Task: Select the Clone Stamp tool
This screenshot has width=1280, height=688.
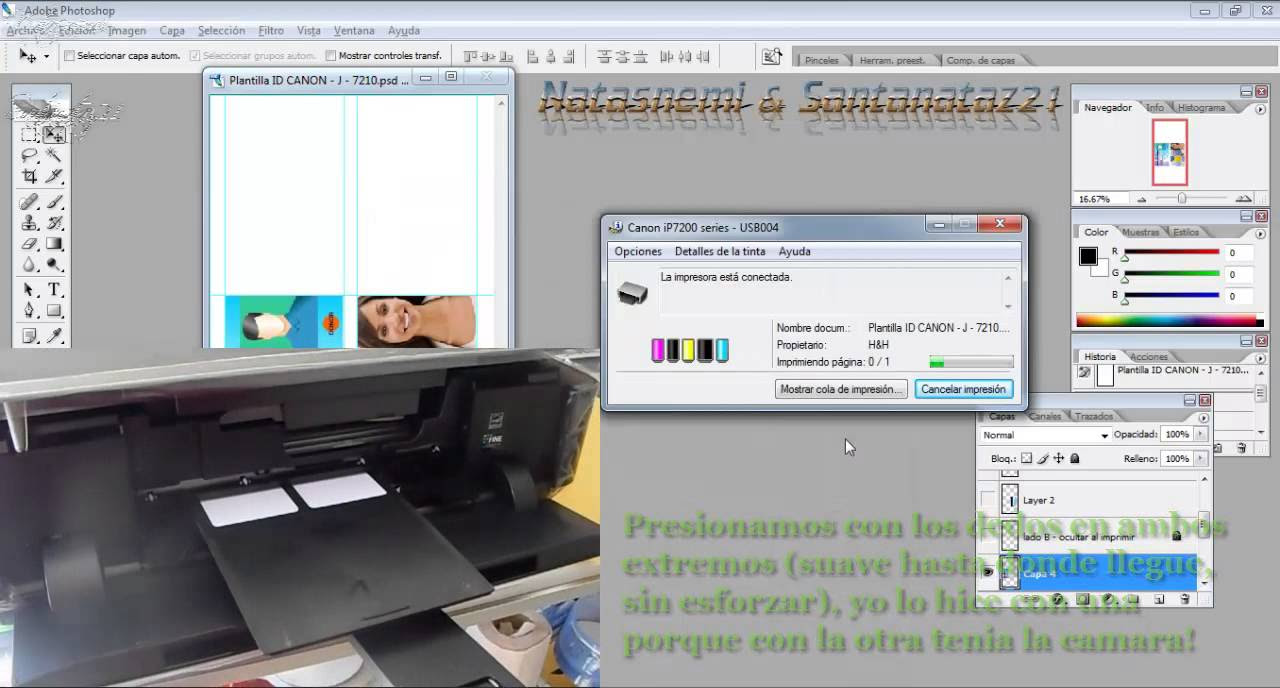Action: (x=30, y=223)
